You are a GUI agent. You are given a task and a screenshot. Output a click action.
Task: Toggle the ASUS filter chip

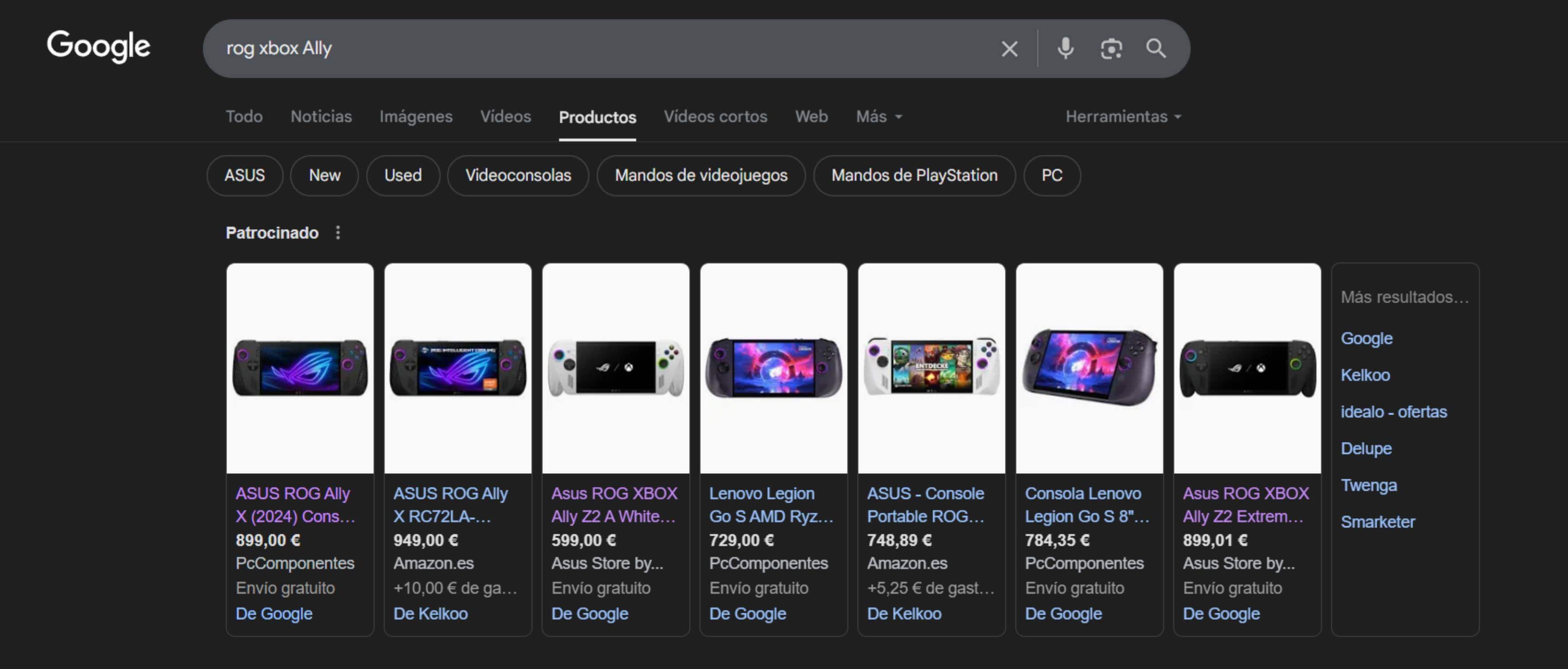[x=245, y=175]
